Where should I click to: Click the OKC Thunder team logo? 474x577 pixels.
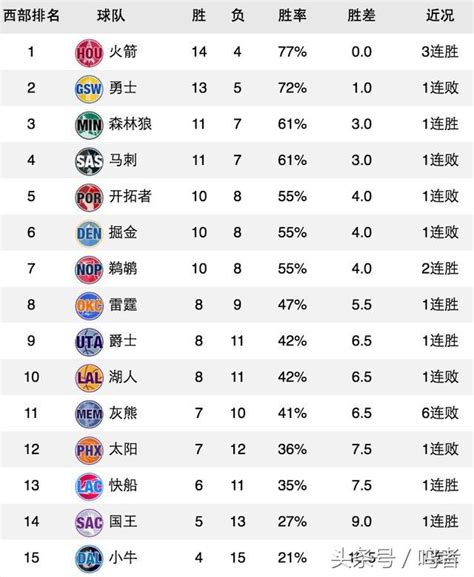click(89, 305)
